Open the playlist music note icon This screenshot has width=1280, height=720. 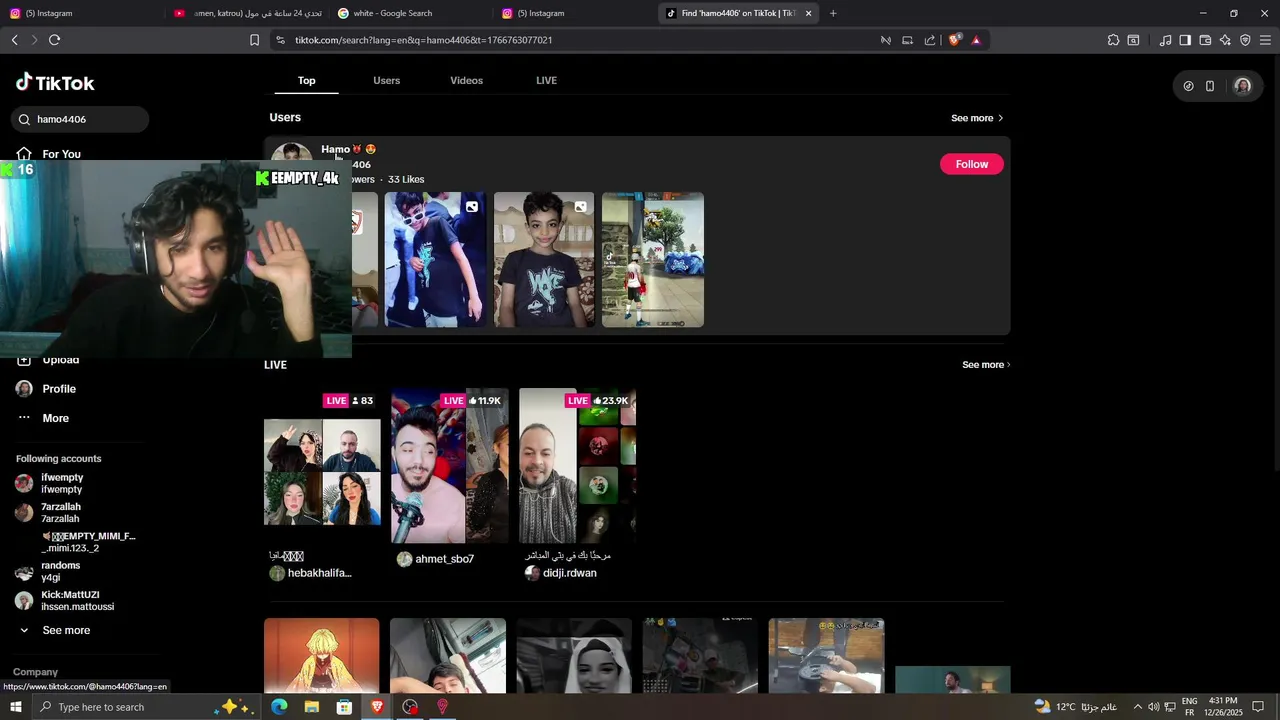(x=1165, y=40)
